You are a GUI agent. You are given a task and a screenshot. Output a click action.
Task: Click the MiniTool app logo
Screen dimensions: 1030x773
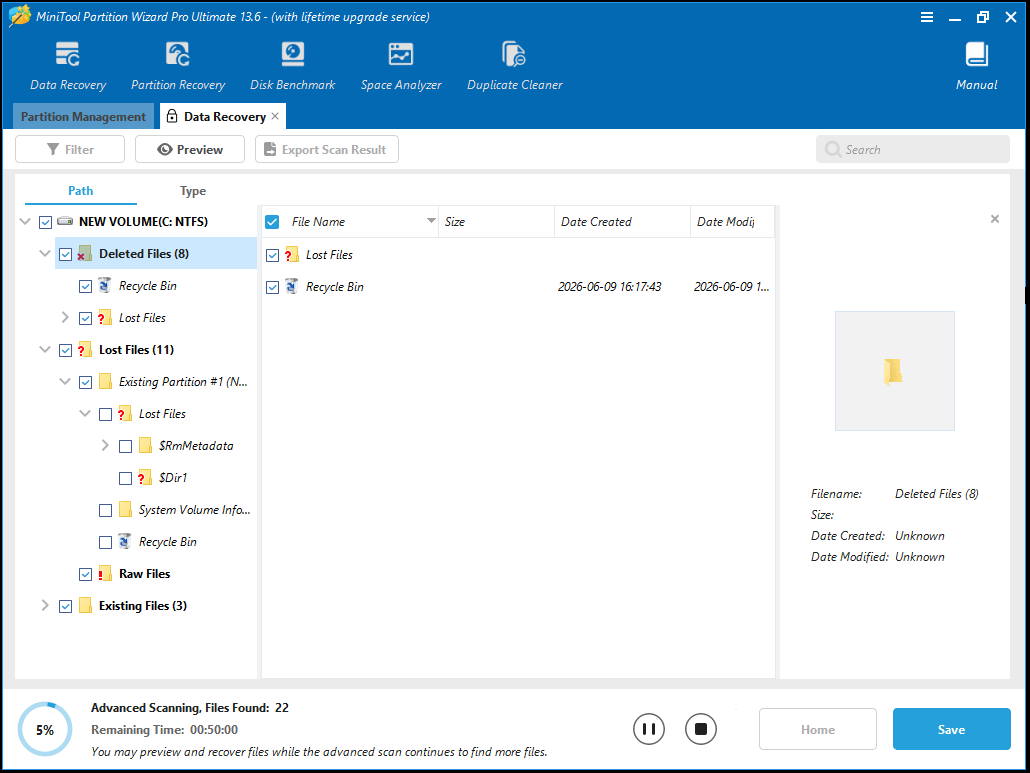(x=19, y=16)
